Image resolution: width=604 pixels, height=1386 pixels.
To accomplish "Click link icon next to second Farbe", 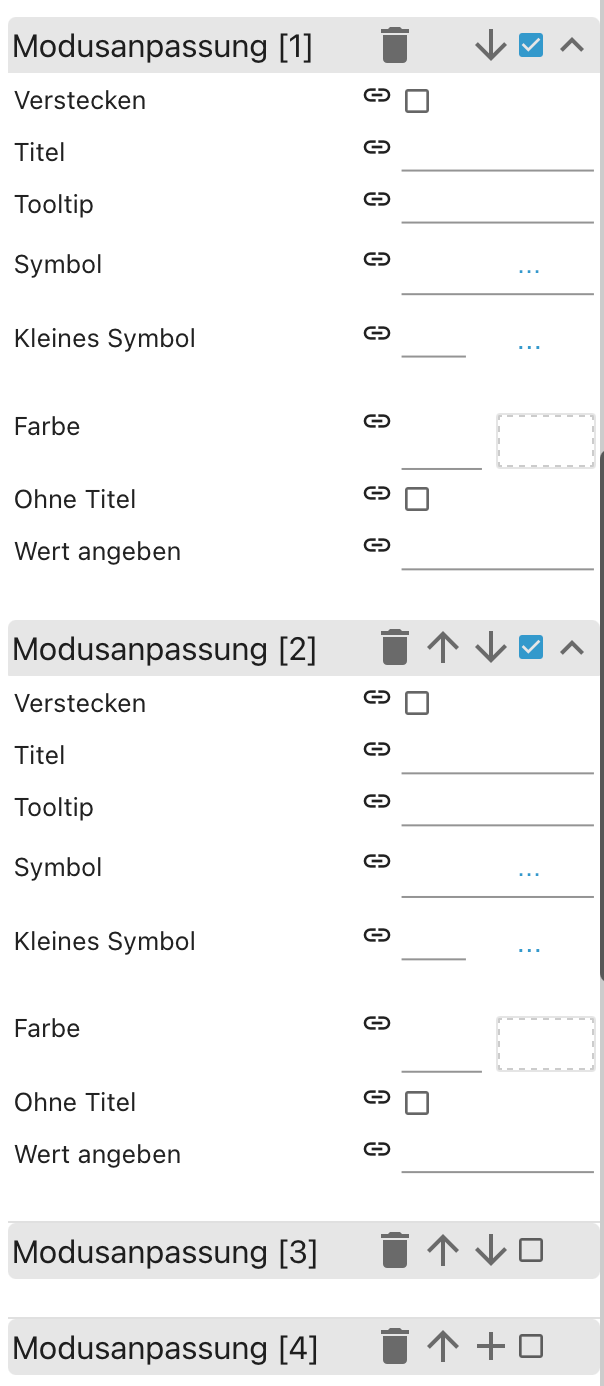I will click(x=376, y=1023).
